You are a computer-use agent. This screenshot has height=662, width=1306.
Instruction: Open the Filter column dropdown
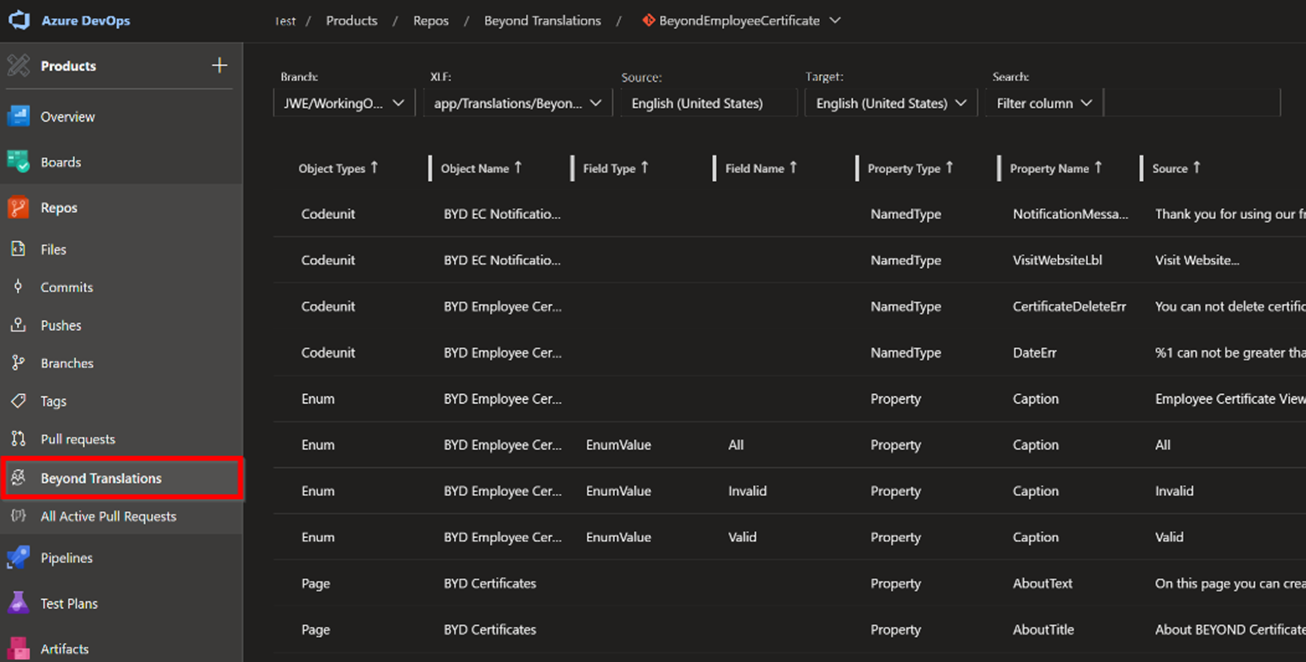coord(1043,103)
